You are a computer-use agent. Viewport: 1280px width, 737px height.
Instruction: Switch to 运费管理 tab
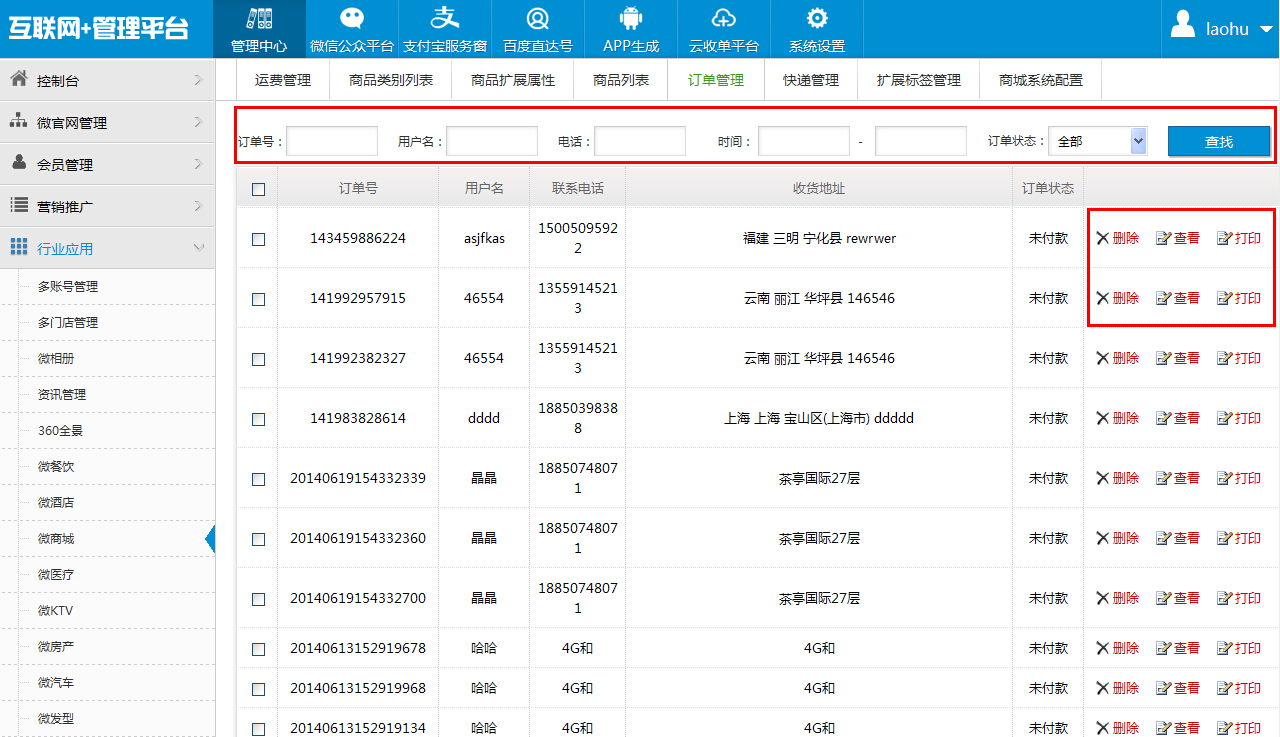[283, 80]
